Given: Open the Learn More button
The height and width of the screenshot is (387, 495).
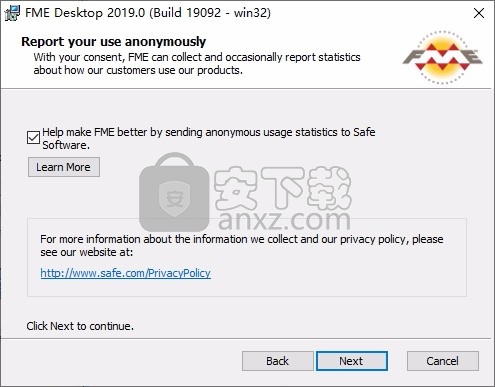Looking at the screenshot, I should pos(64,167).
